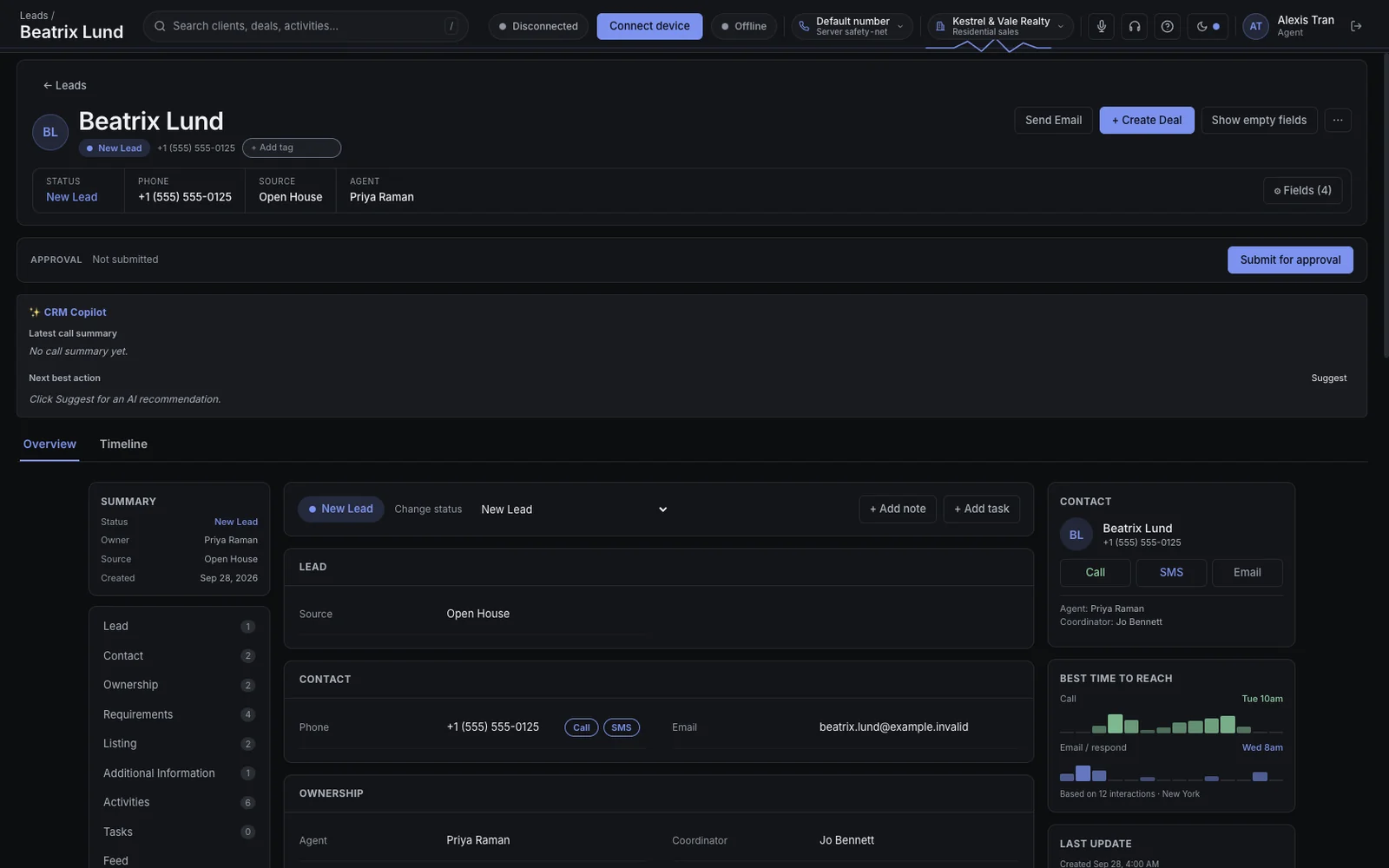Expand the Fields (4) selector
This screenshot has height=868, width=1389.
(x=1302, y=190)
